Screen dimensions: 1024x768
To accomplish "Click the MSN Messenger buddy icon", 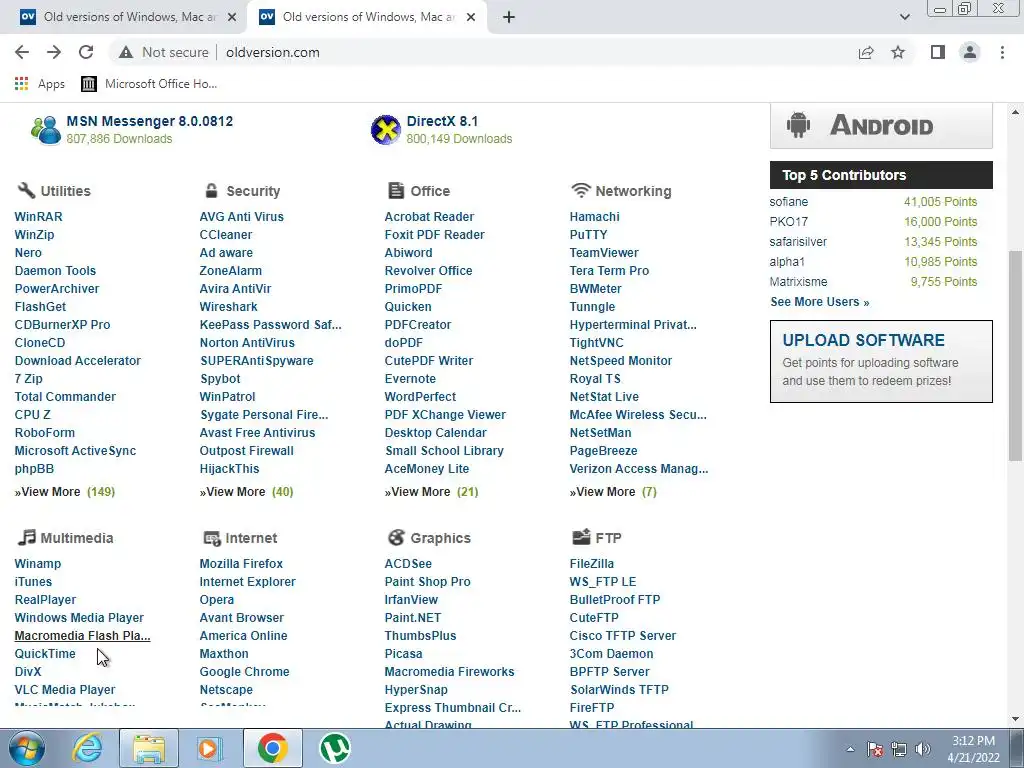I will 46,129.
